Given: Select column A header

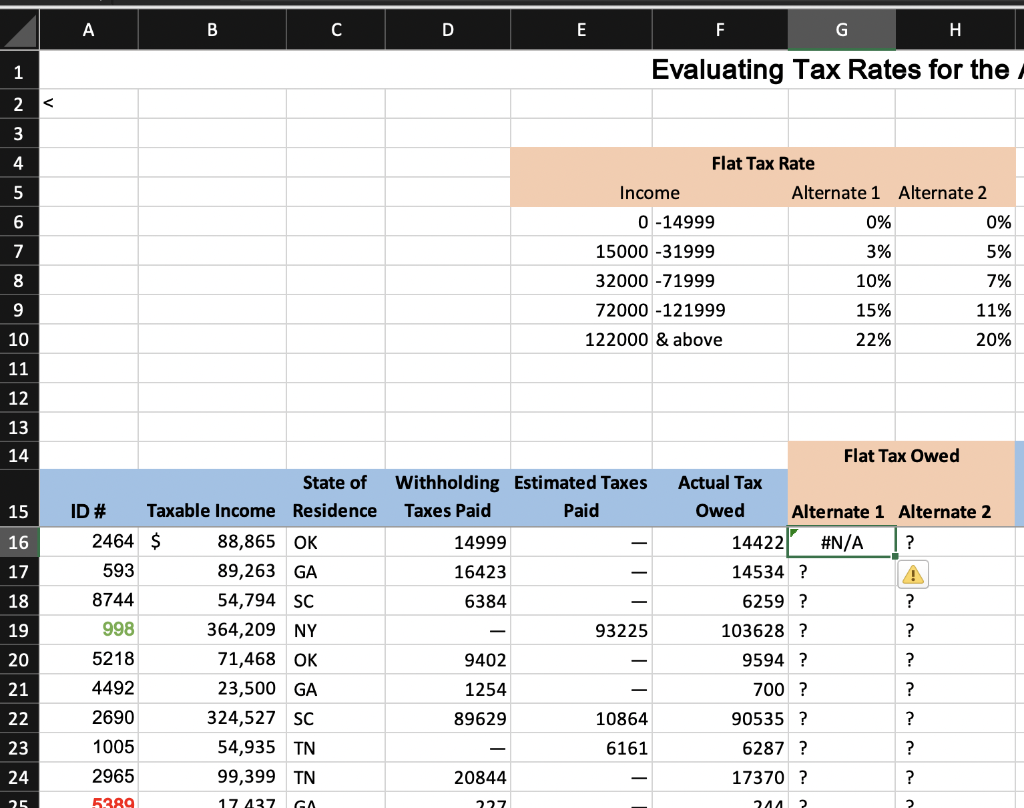Looking at the screenshot, I should pyautogui.click(x=89, y=30).
